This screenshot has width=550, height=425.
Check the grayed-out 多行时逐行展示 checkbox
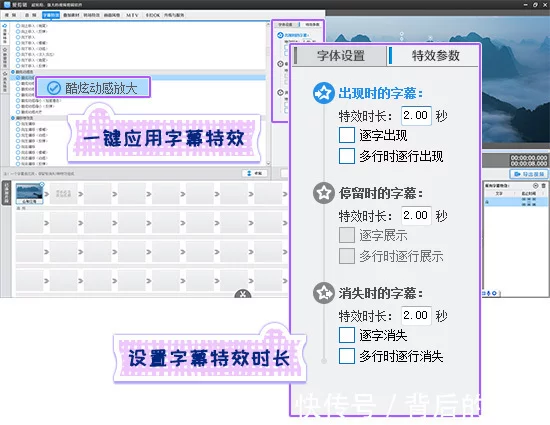[347, 256]
